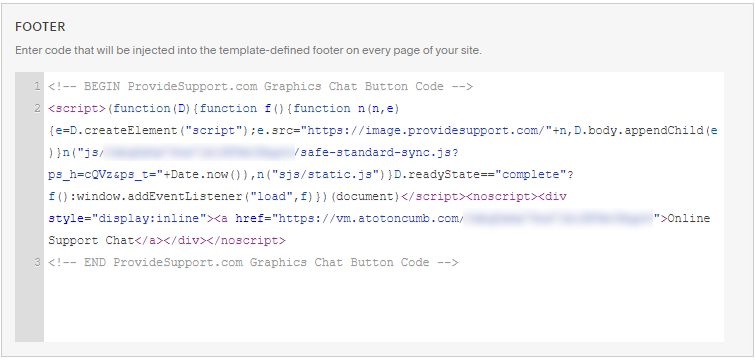Screen dimensions: 755x360
Task: Click the style="display:inline" attribute
Action: pos(128,219)
